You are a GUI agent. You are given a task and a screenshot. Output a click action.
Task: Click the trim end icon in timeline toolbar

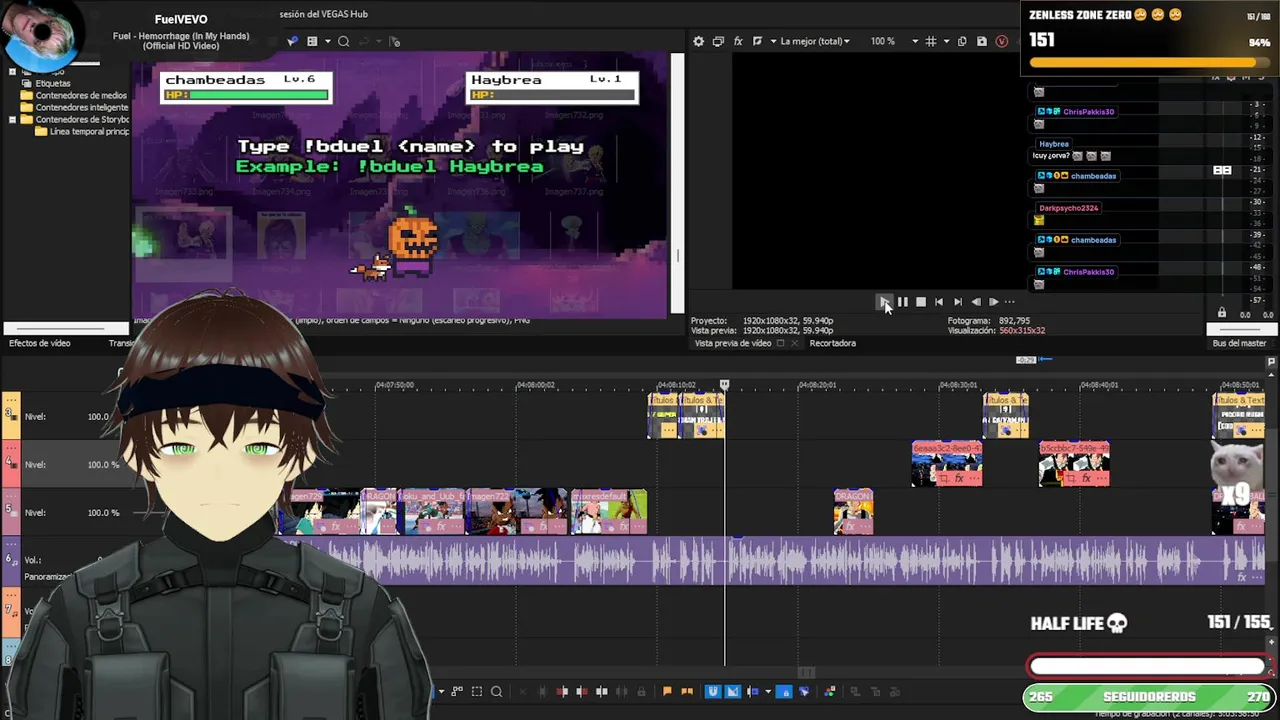[582, 691]
